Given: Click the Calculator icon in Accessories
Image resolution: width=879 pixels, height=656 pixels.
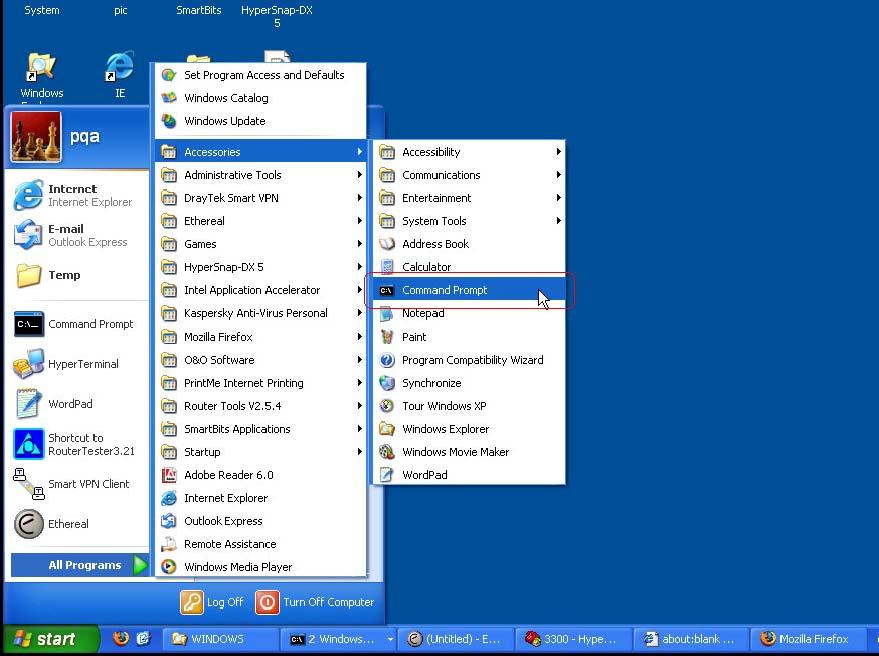Looking at the screenshot, I should [387, 267].
